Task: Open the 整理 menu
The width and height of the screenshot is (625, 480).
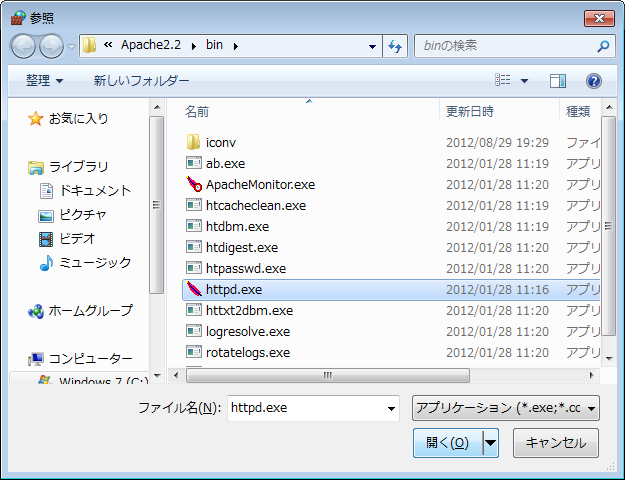Action: 44,81
